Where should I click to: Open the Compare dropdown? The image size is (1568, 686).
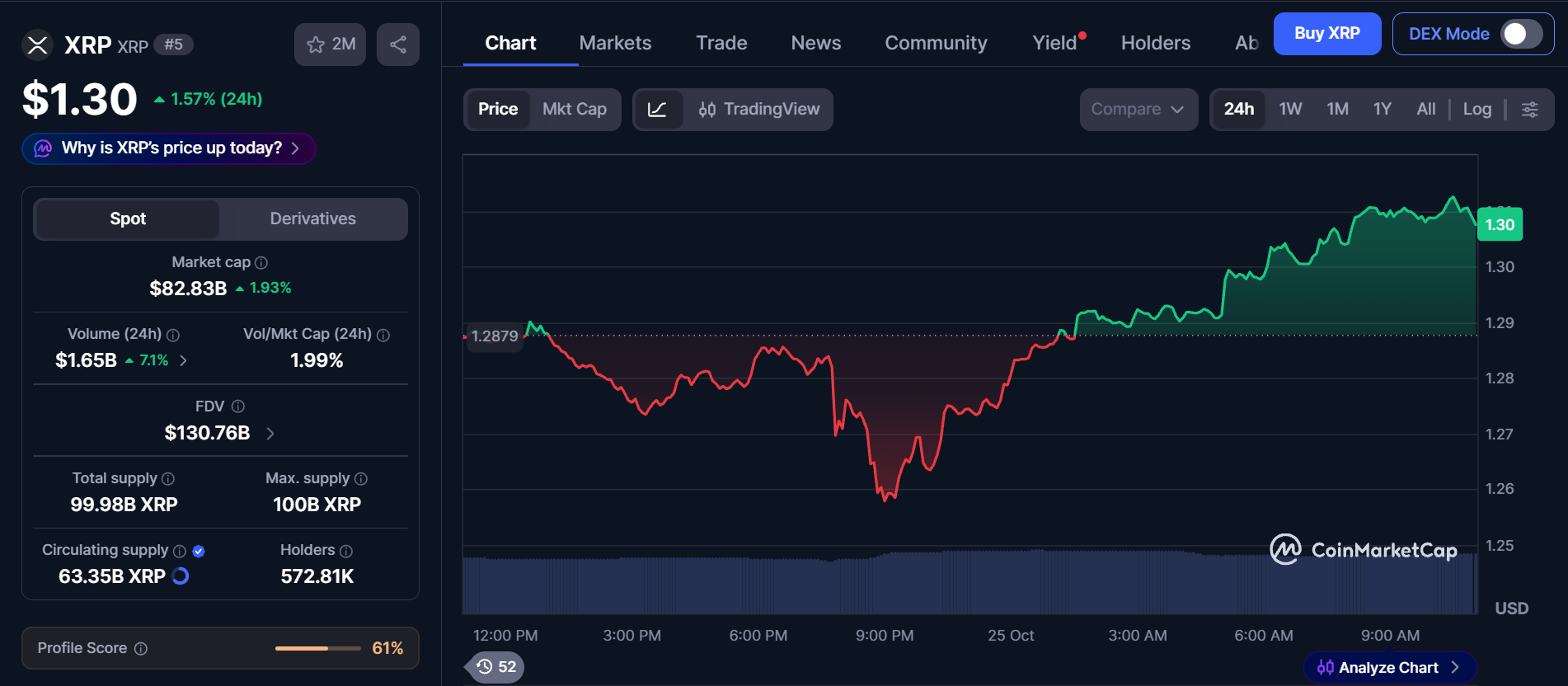click(1138, 110)
